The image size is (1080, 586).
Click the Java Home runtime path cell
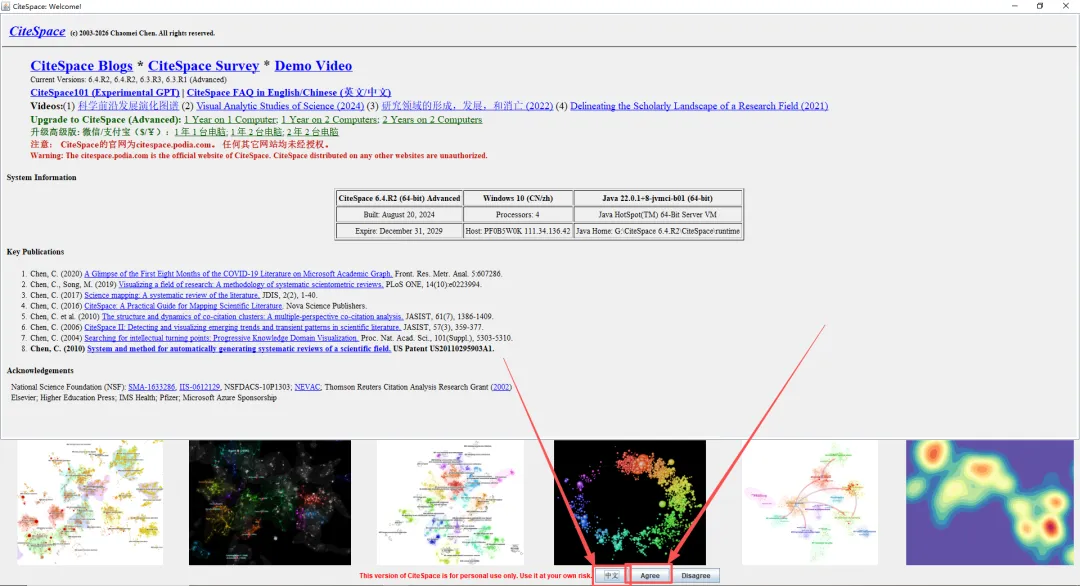(x=658, y=231)
